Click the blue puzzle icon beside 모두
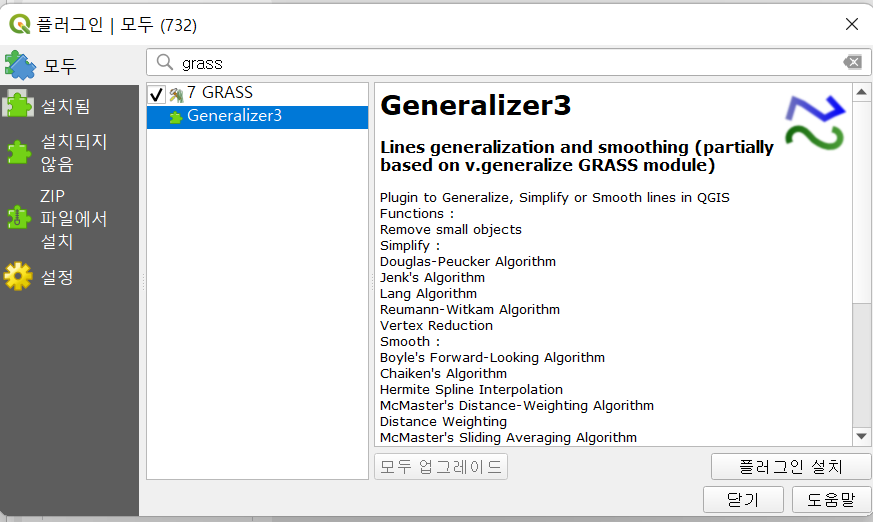The height and width of the screenshot is (522, 873). [x=20, y=66]
